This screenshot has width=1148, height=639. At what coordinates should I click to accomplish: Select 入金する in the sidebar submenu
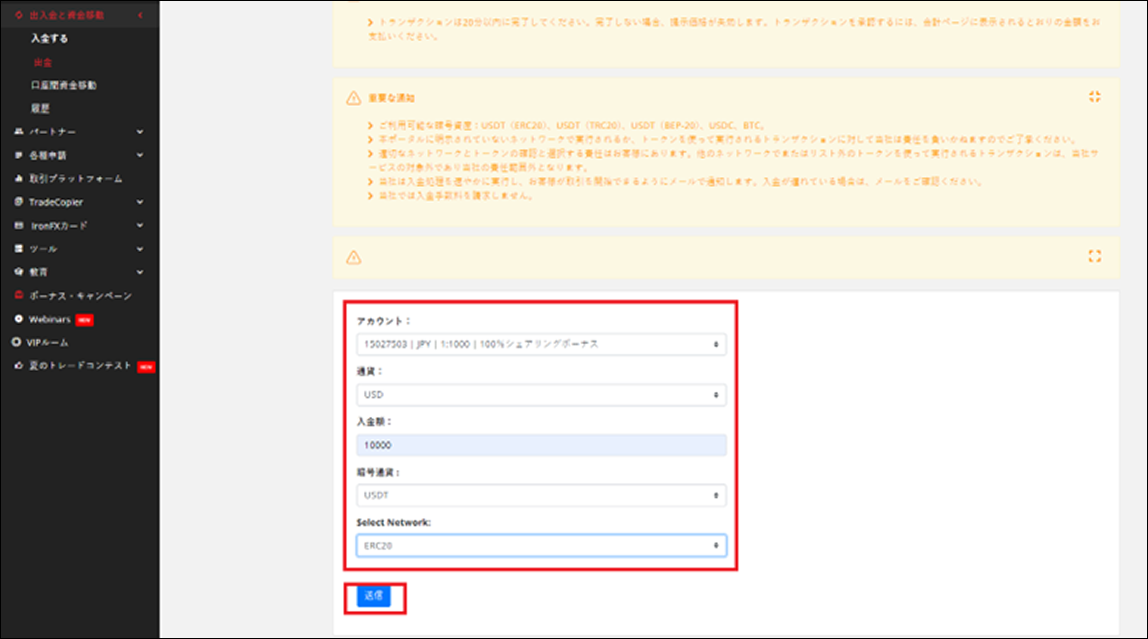pos(50,39)
